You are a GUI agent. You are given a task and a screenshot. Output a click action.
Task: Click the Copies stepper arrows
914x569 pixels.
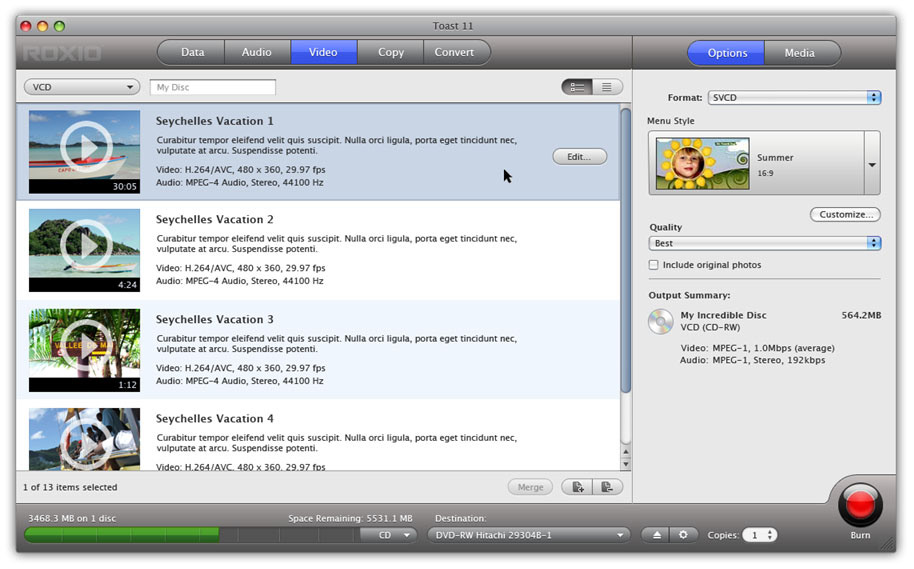[x=770, y=535]
